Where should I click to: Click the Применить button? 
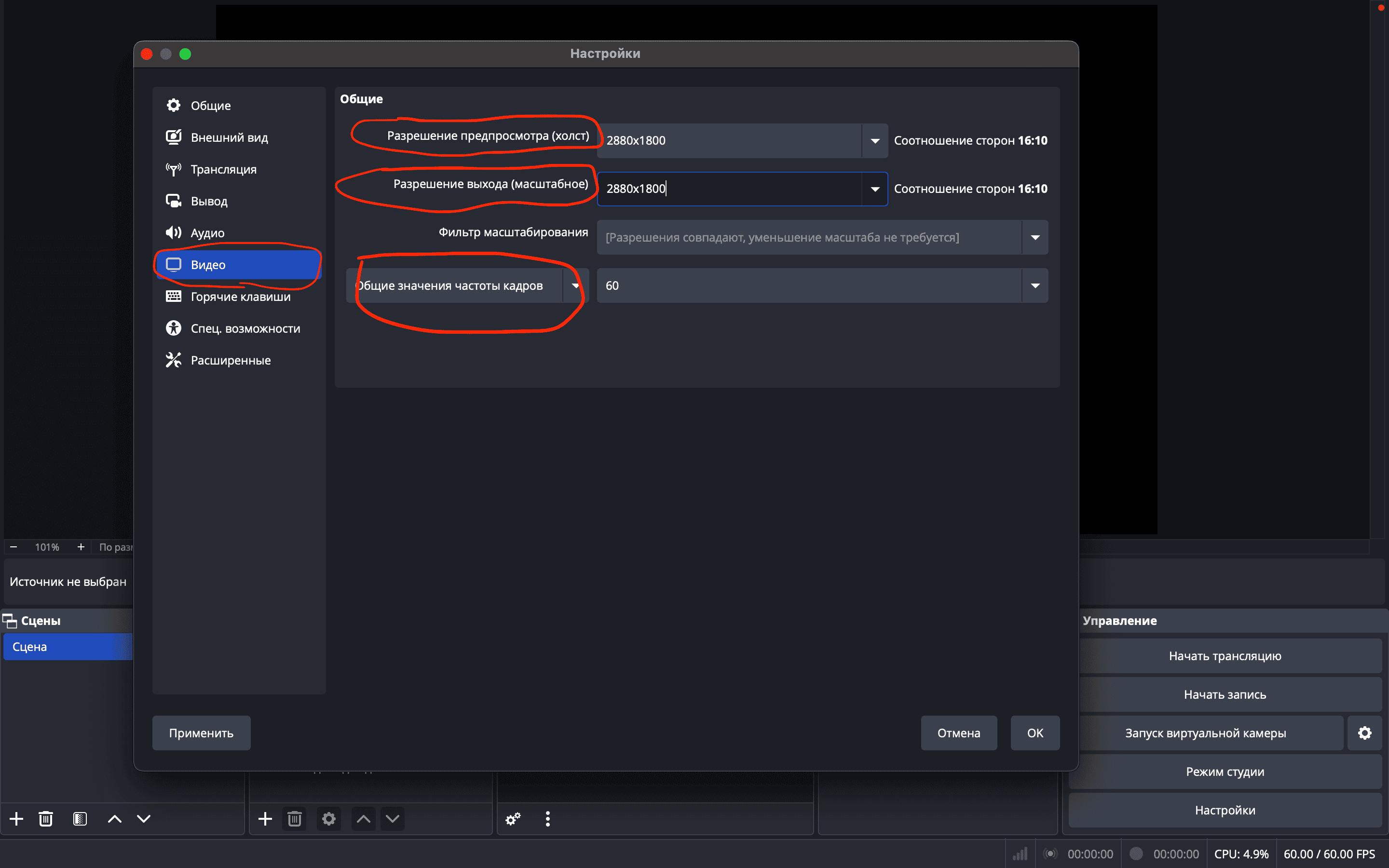pyautogui.click(x=202, y=733)
